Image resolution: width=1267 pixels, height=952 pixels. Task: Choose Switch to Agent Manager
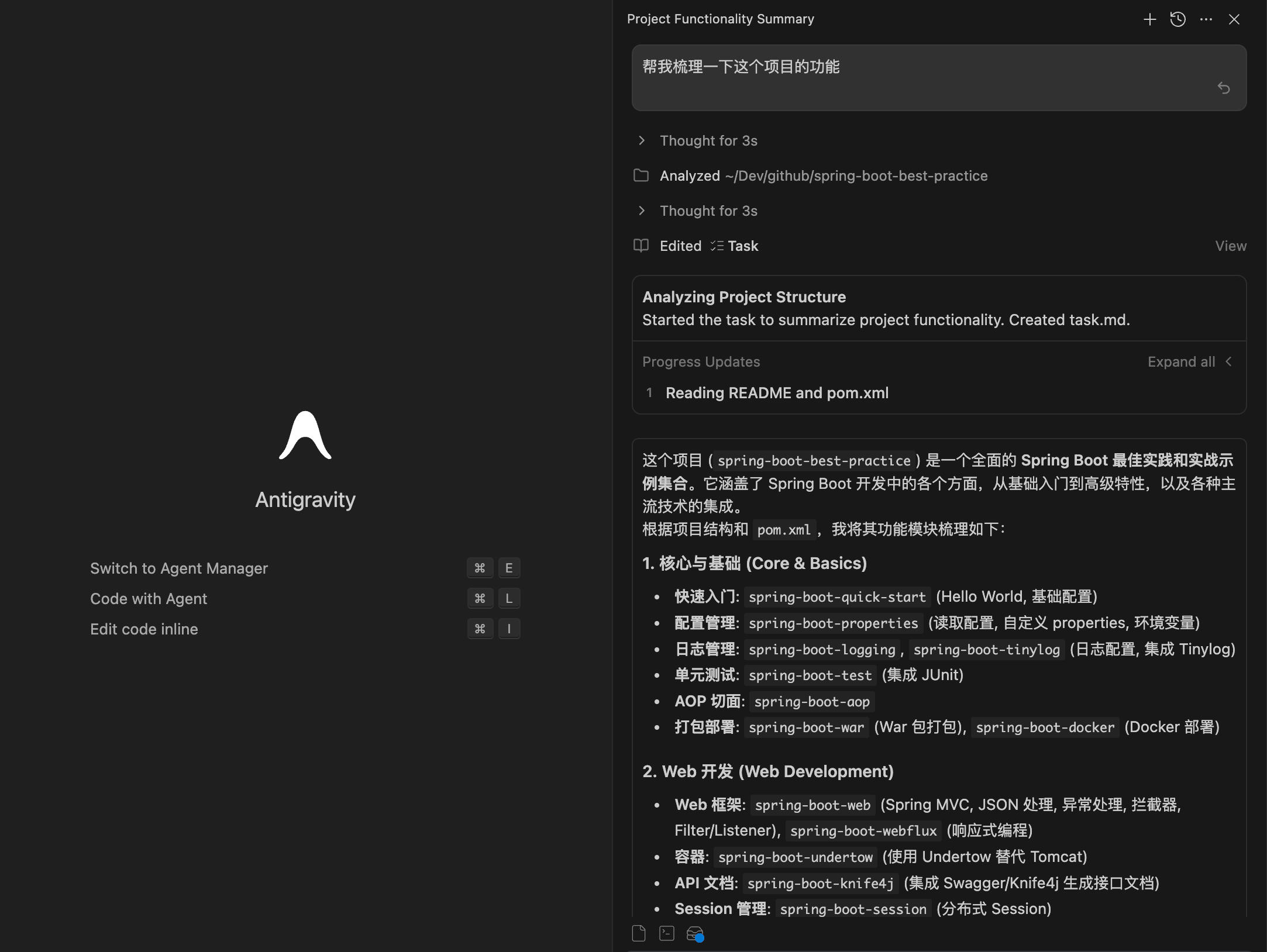[x=179, y=568]
